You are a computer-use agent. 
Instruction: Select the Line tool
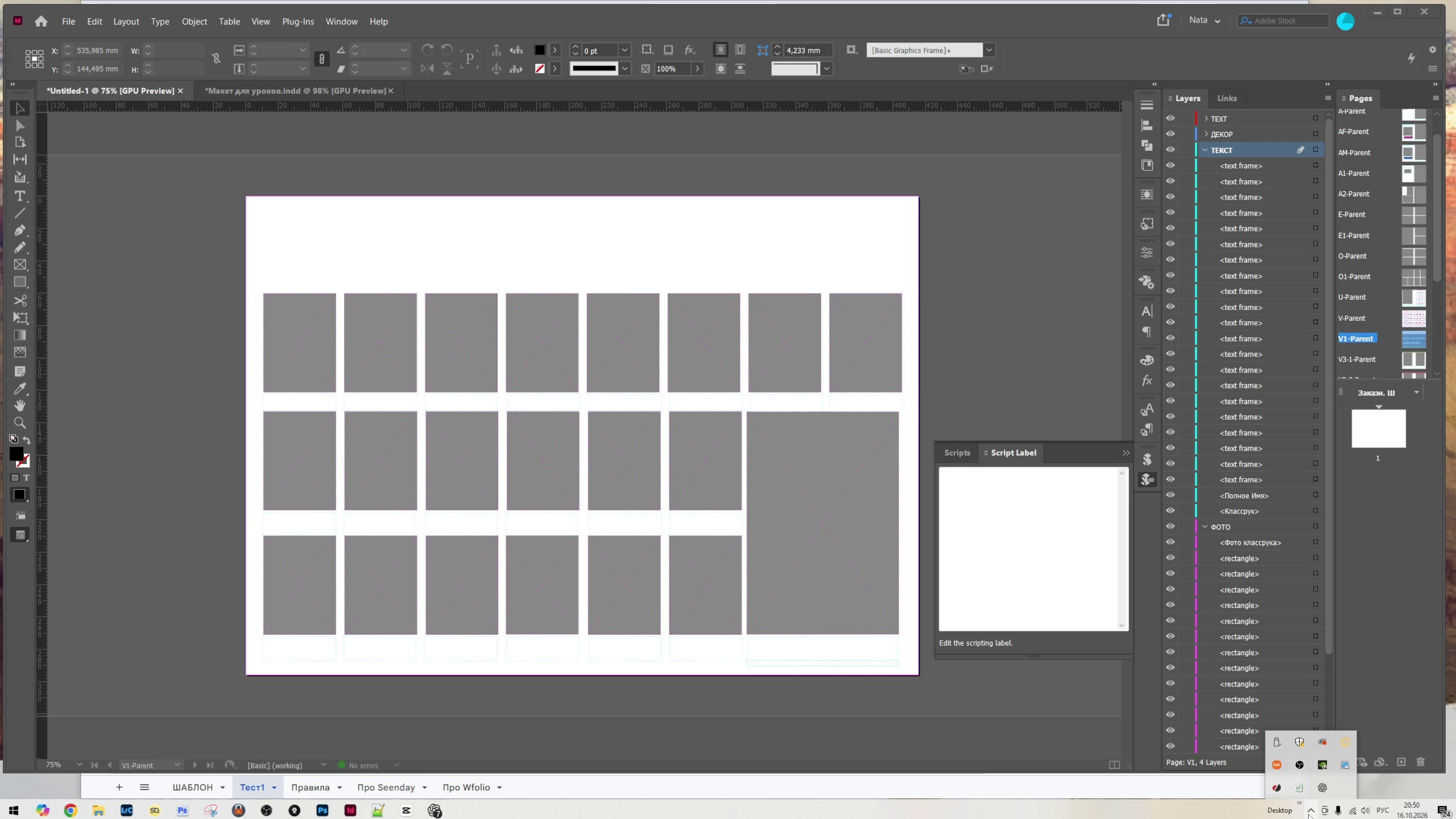pos(20,213)
